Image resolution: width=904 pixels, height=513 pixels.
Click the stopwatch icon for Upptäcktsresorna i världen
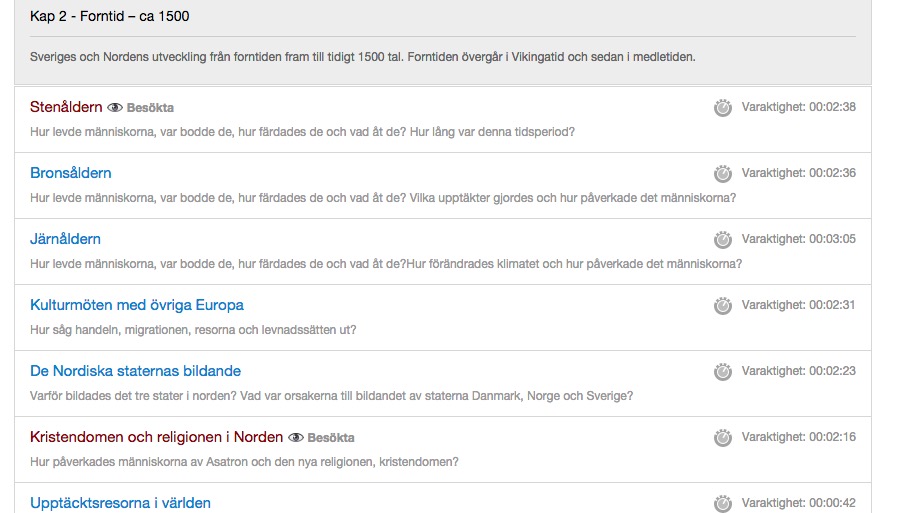pyautogui.click(x=722, y=503)
